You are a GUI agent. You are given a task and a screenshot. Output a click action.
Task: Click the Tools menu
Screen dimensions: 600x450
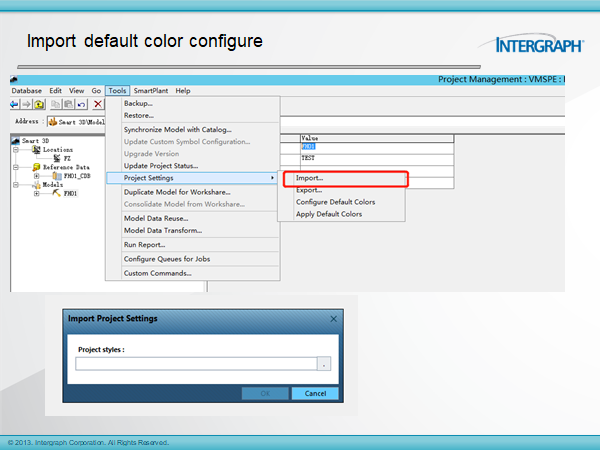[x=117, y=91]
